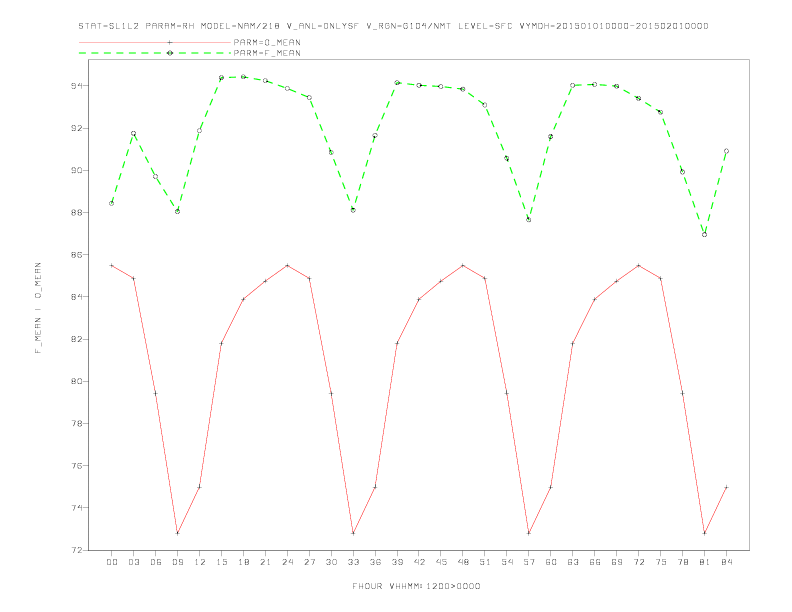Click y-axis tick label 74
Image resolution: width=792 pixels, height=612 pixels.
coord(77,507)
